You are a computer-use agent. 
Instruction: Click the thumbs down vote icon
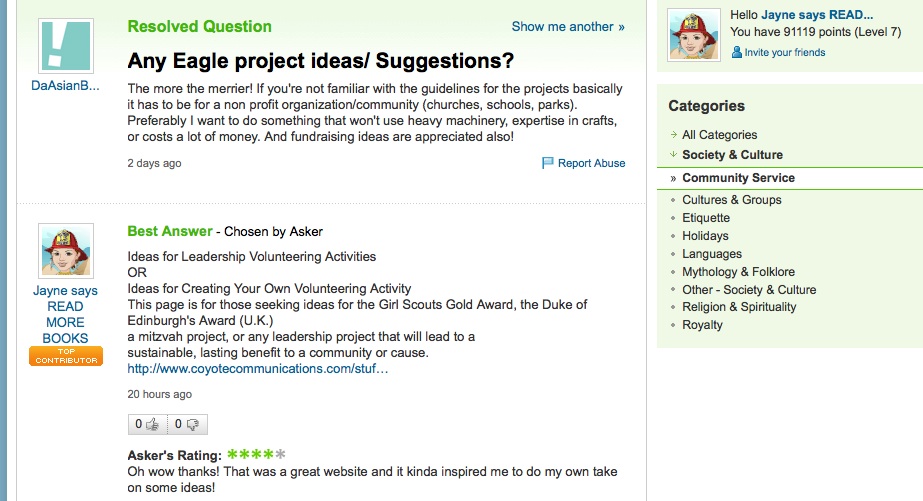click(x=192, y=424)
